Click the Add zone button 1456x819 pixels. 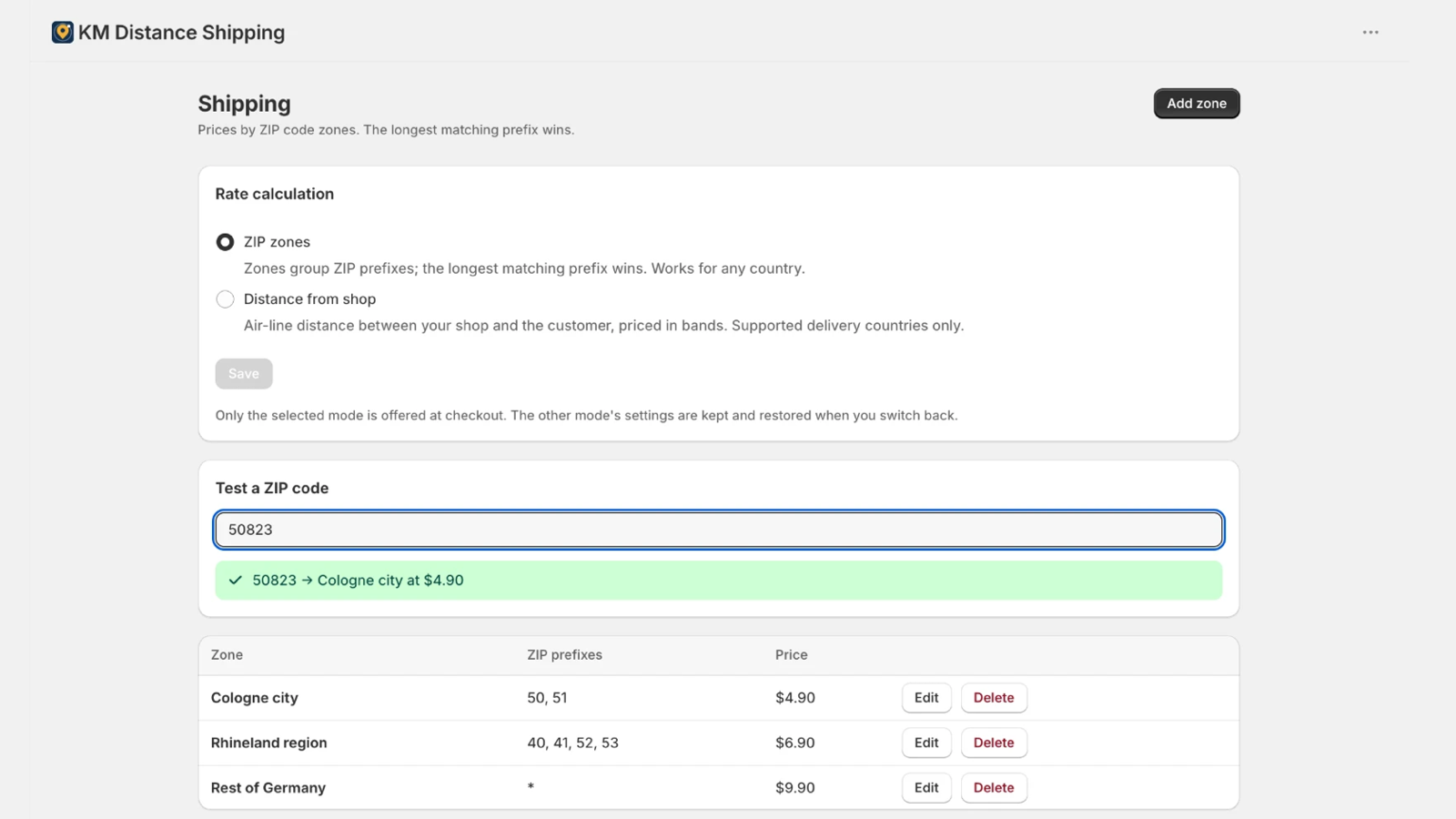click(1197, 104)
